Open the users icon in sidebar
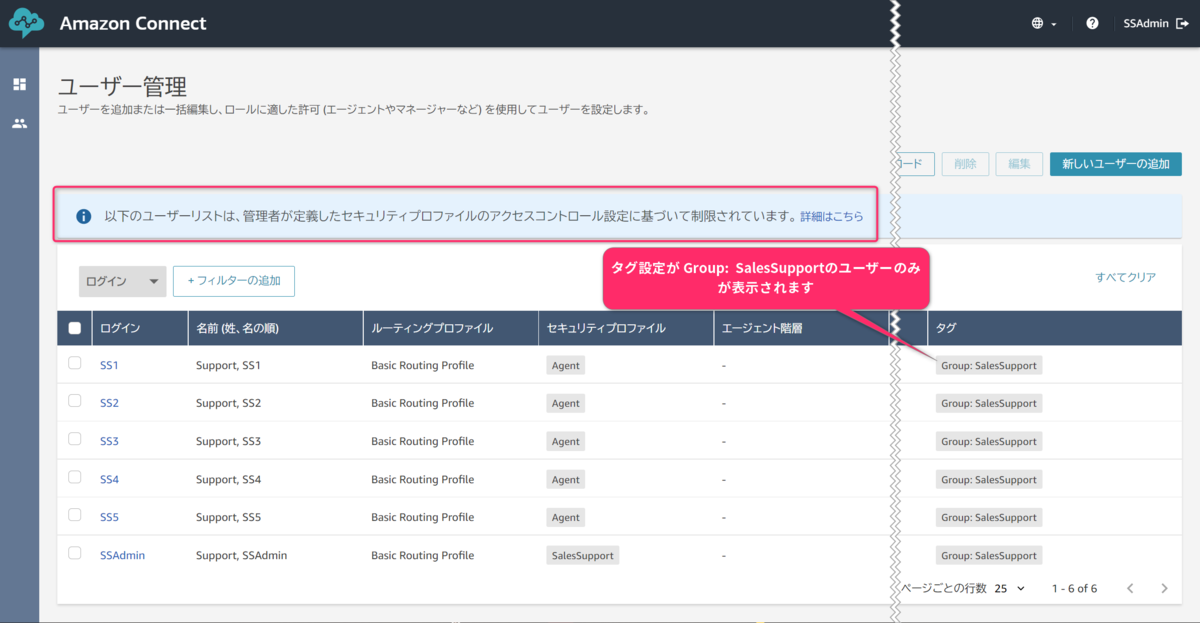The width and height of the screenshot is (1200, 623). (19, 124)
